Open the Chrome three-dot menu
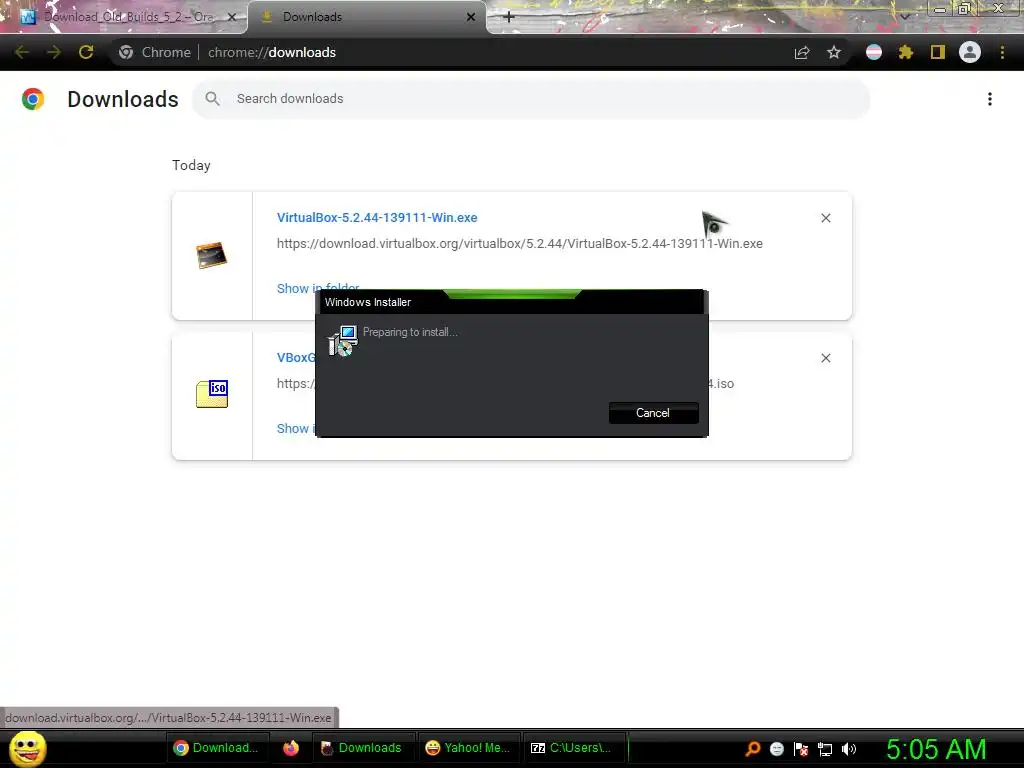This screenshot has height=768, width=1024. [1002, 52]
